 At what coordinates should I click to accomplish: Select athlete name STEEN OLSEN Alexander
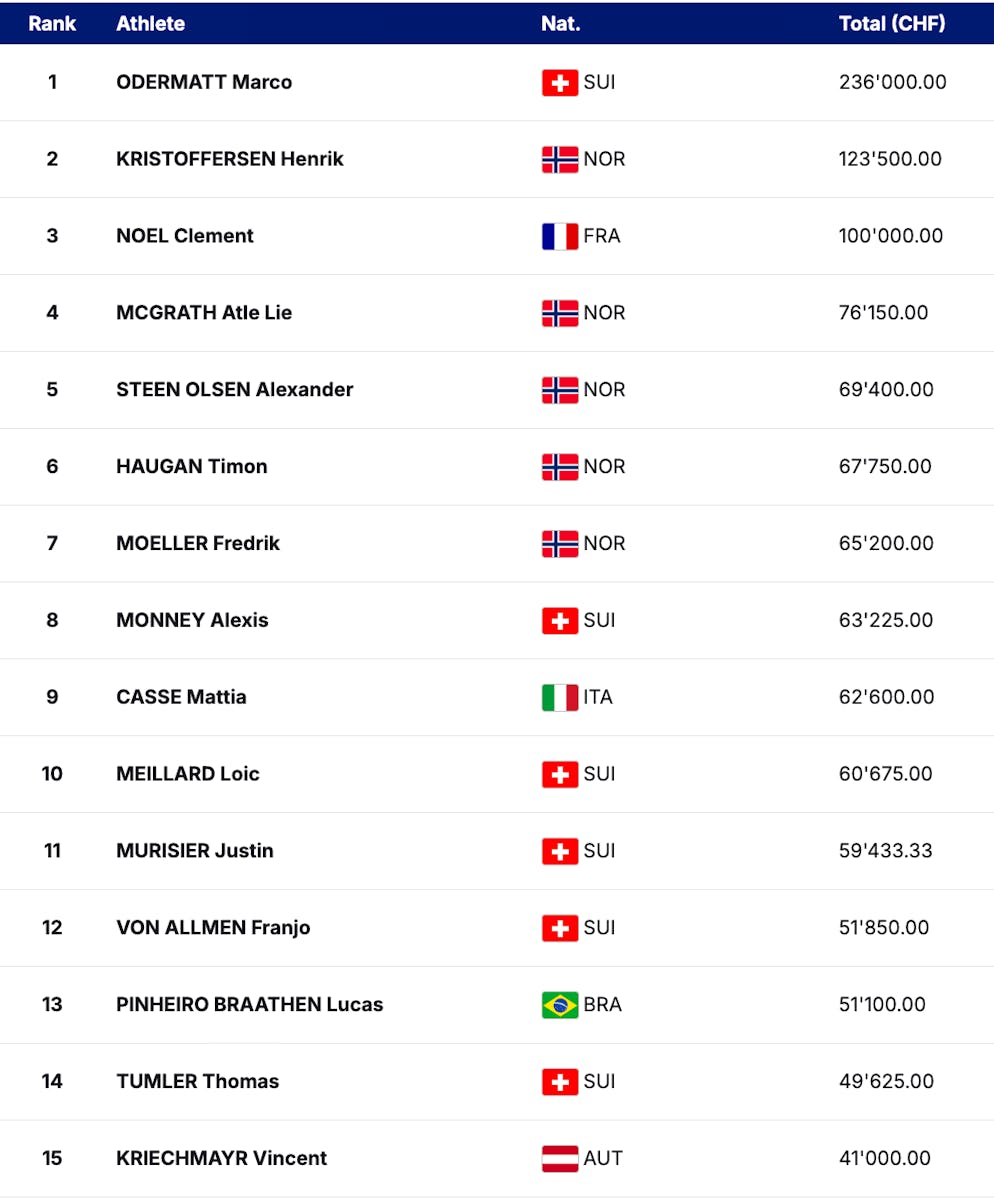(x=234, y=390)
